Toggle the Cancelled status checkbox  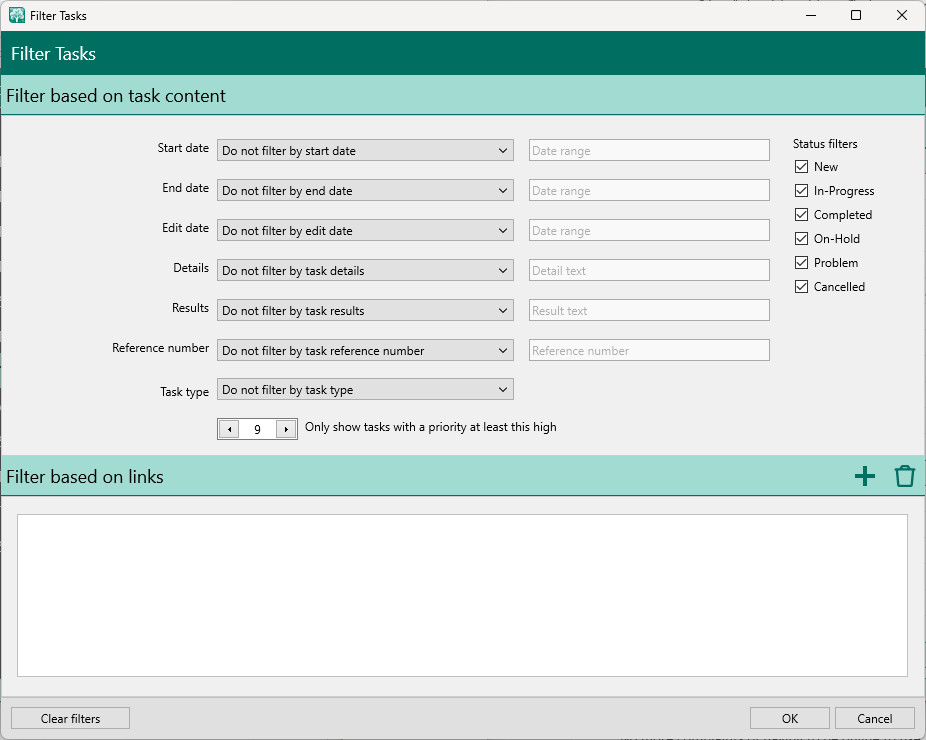pyautogui.click(x=801, y=287)
